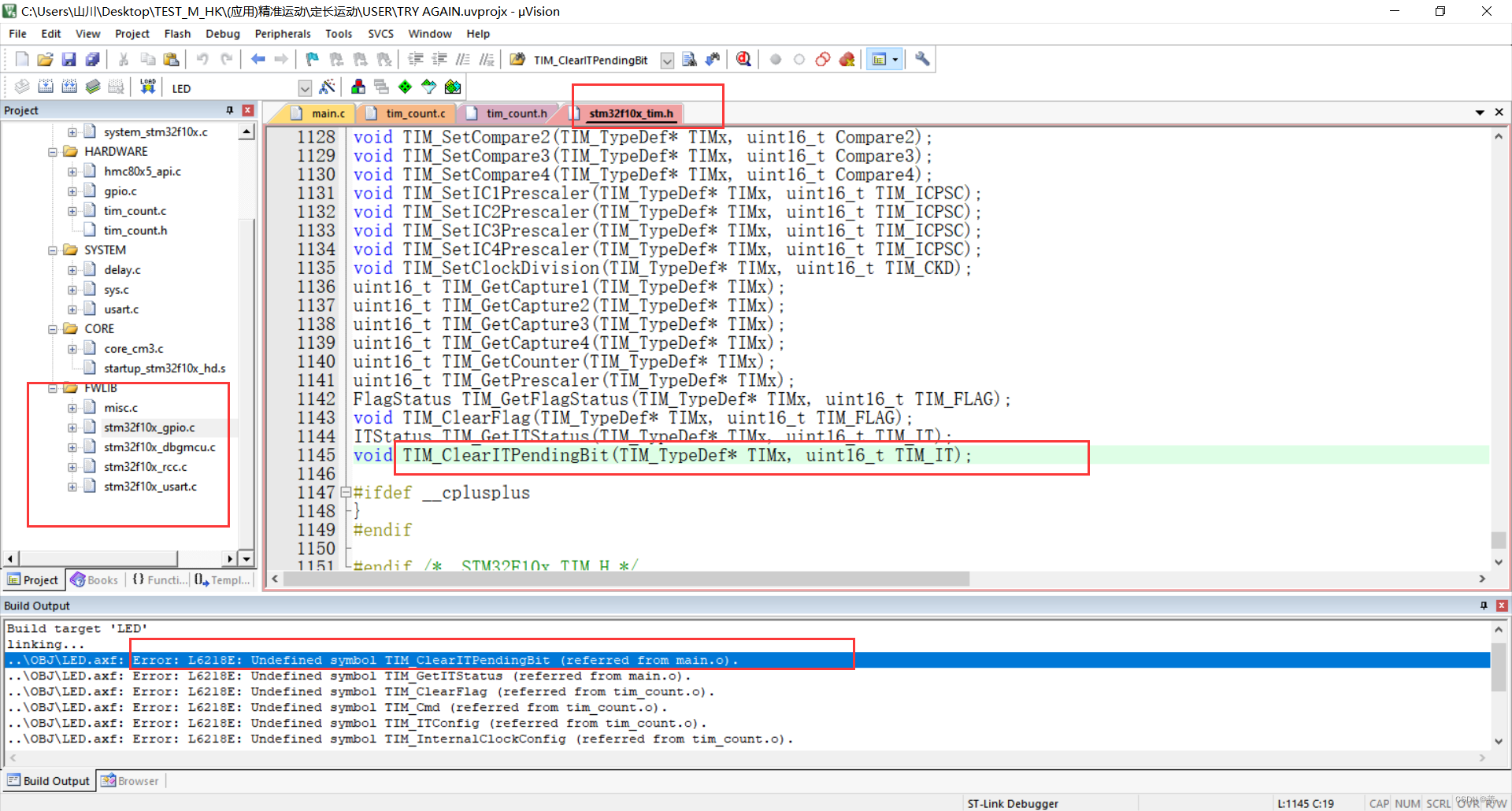Screen dimensions: 1512x811
Task: Click the LOAD icon to download to flash
Action: [147, 87]
